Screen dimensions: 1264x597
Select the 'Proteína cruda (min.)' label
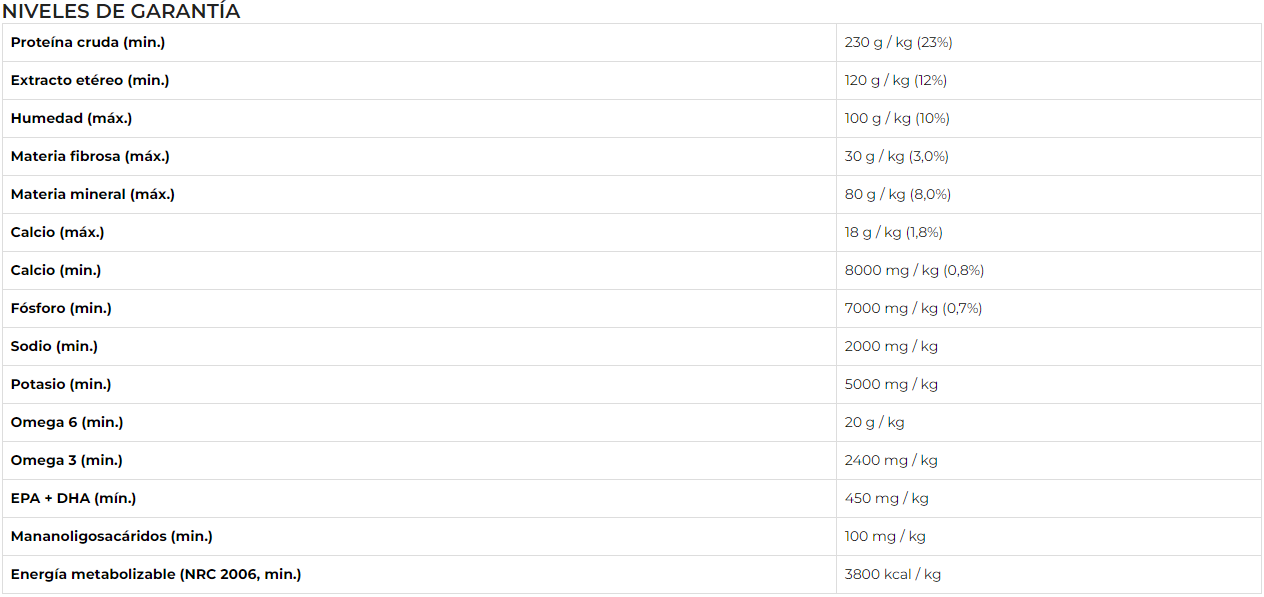pos(88,42)
